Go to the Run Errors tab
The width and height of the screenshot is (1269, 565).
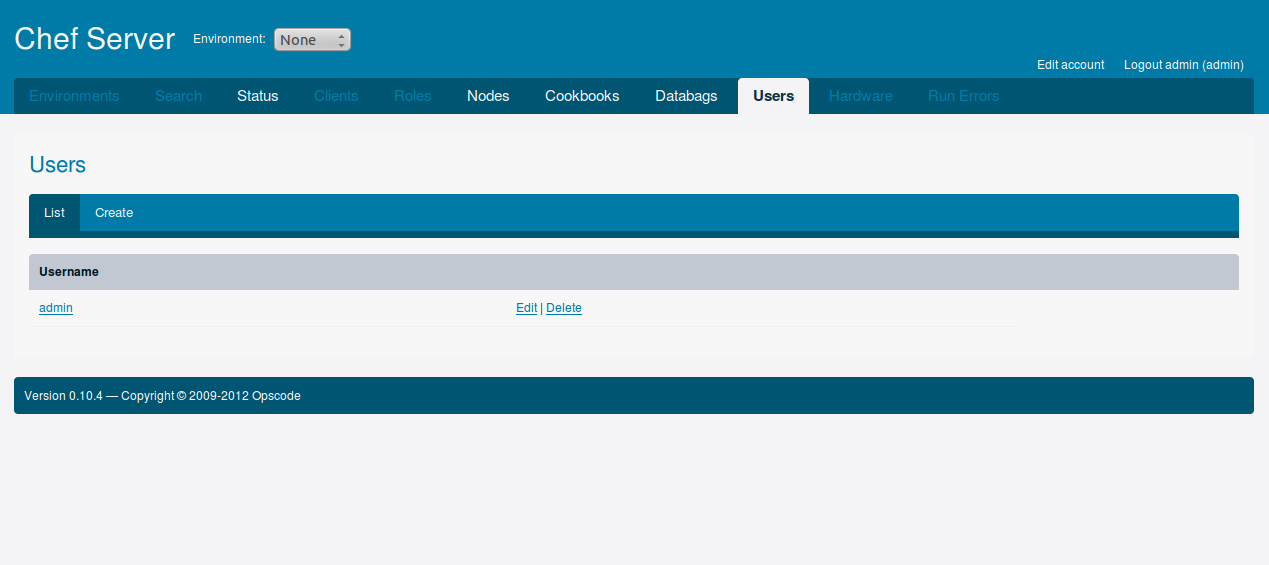pos(963,96)
